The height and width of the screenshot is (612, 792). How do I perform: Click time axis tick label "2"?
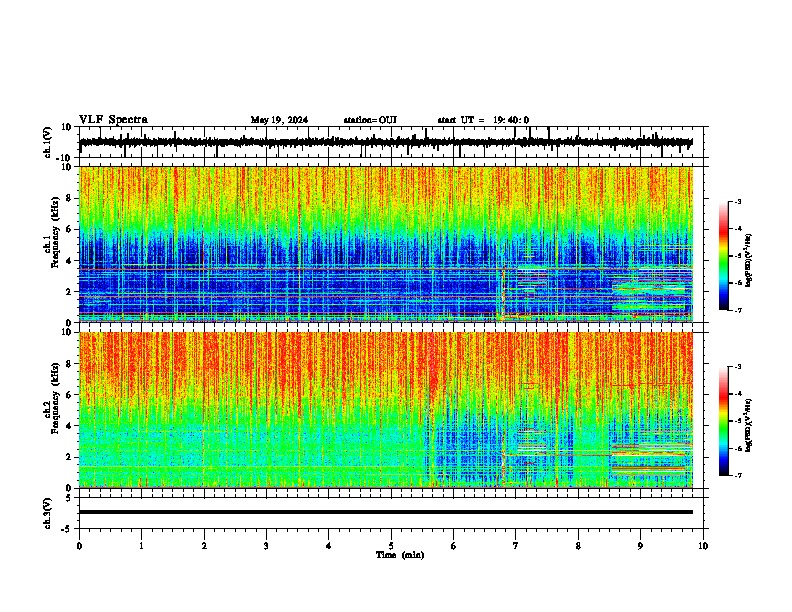click(204, 546)
